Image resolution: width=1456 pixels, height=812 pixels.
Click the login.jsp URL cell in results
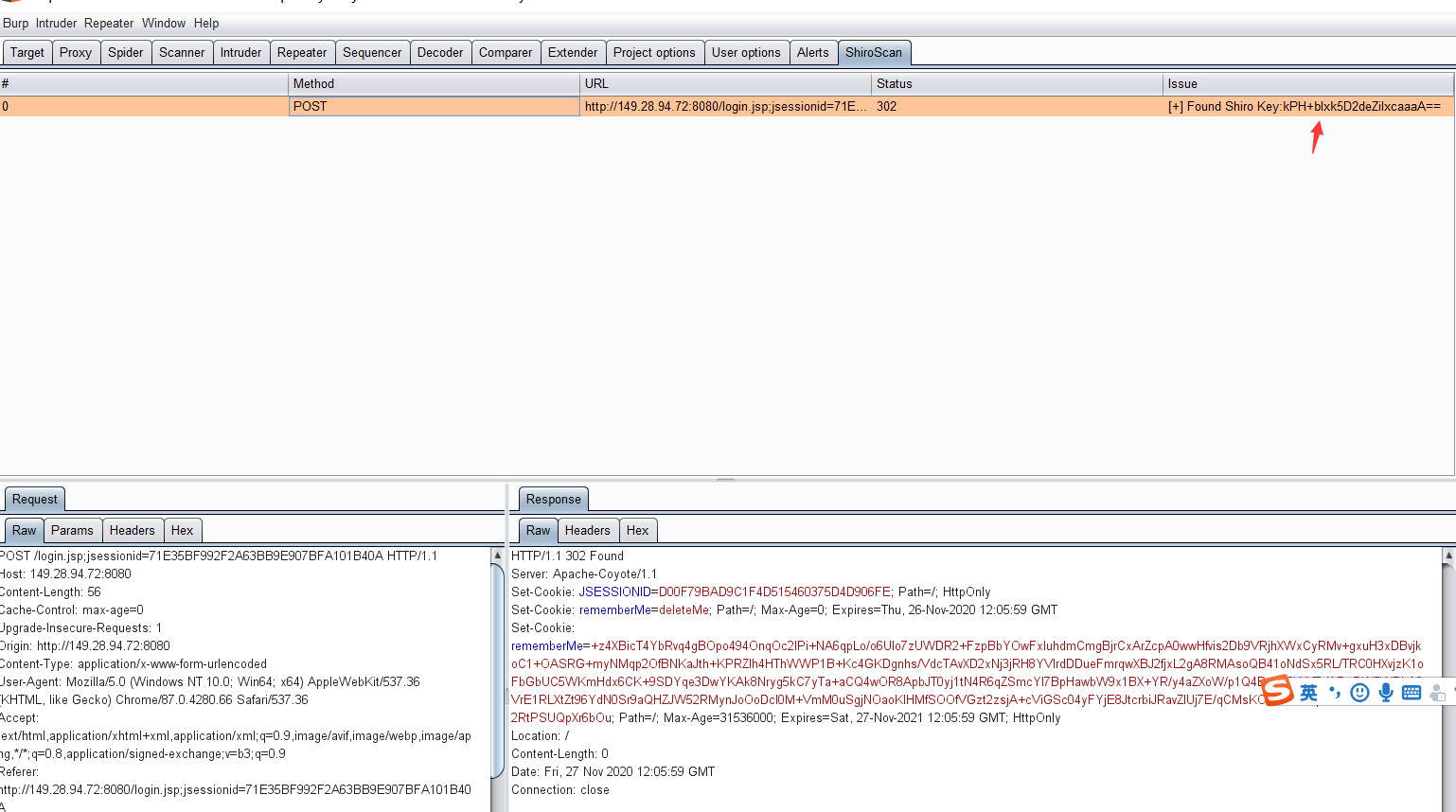coord(725,106)
